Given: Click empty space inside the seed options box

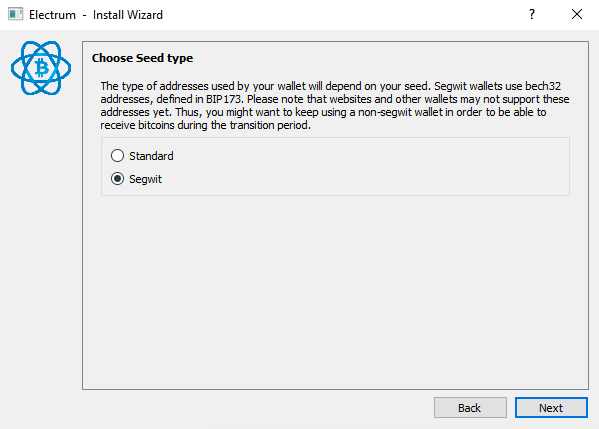Looking at the screenshot, I should [x=363, y=167].
